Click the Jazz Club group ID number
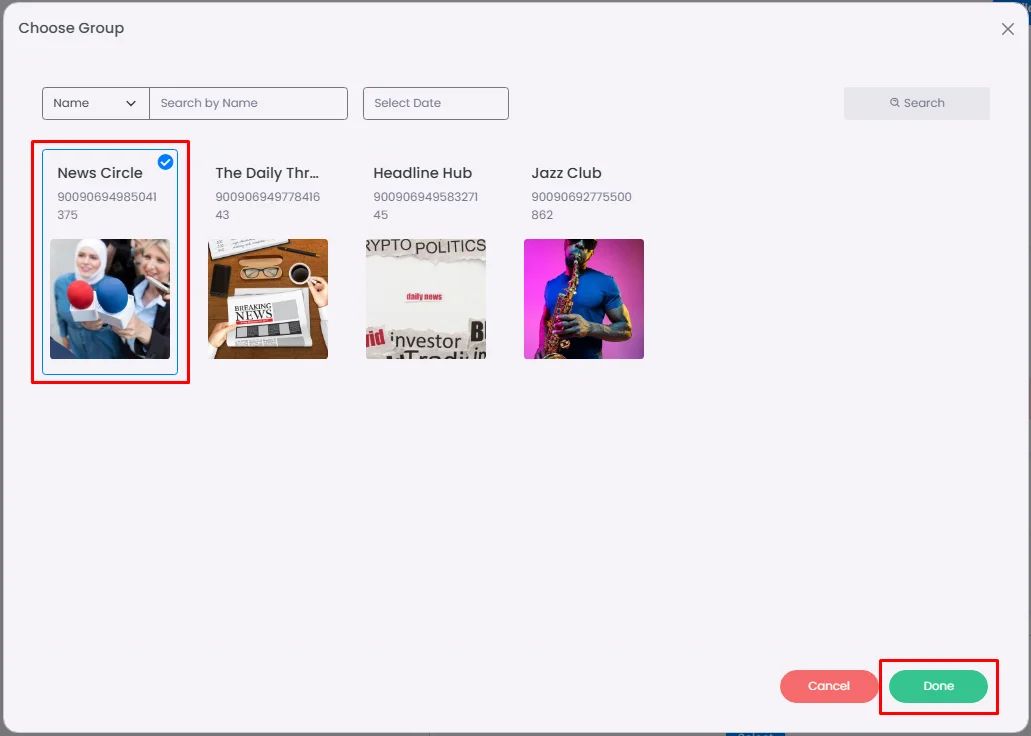Screen dimensions: 1031x736 [581, 206]
